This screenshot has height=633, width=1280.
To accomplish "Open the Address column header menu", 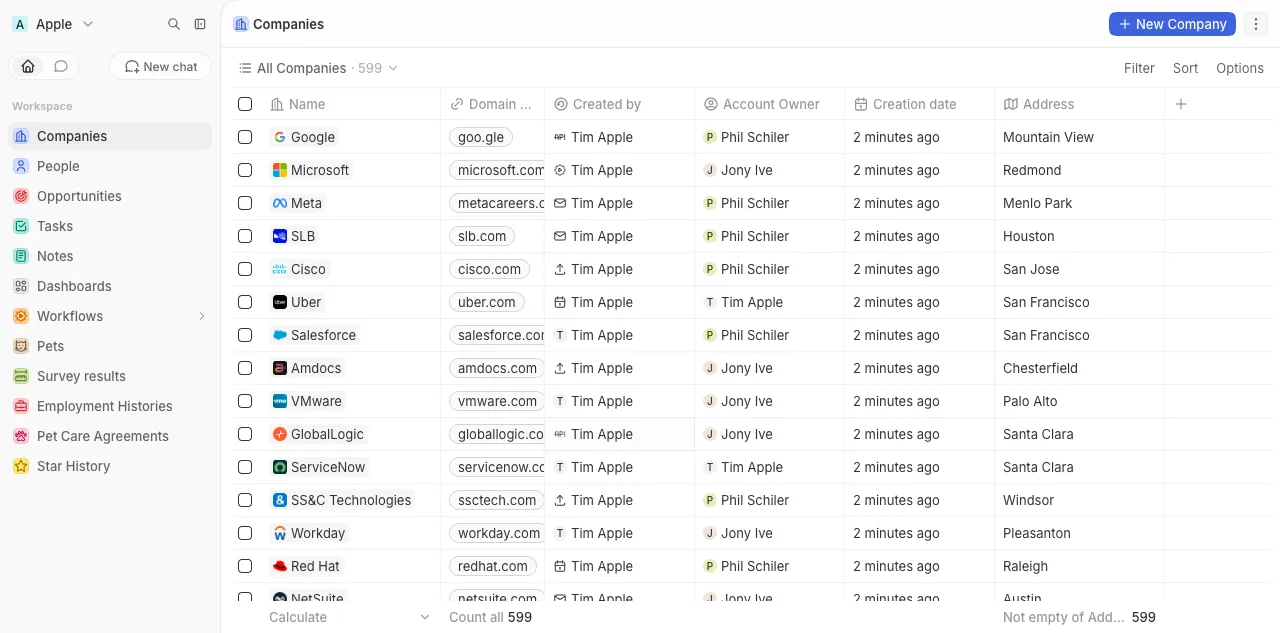I will pyautogui.click(x=1079, y=104).
